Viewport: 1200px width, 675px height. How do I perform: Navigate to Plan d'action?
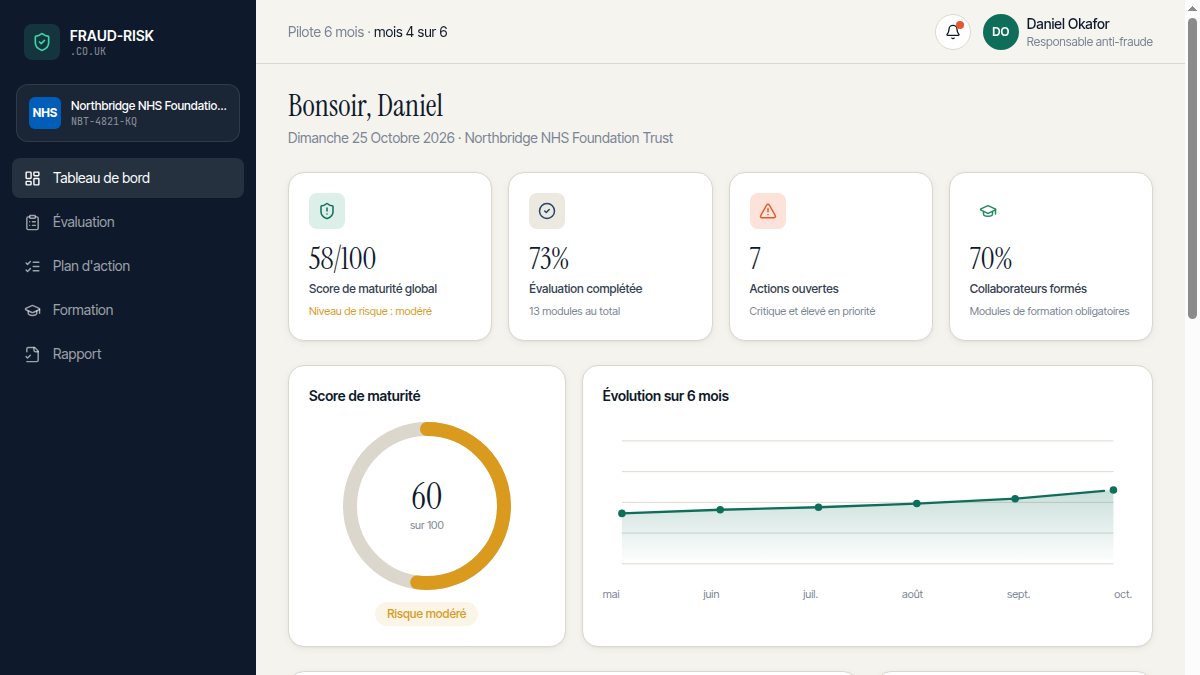(x=128, y=266)
